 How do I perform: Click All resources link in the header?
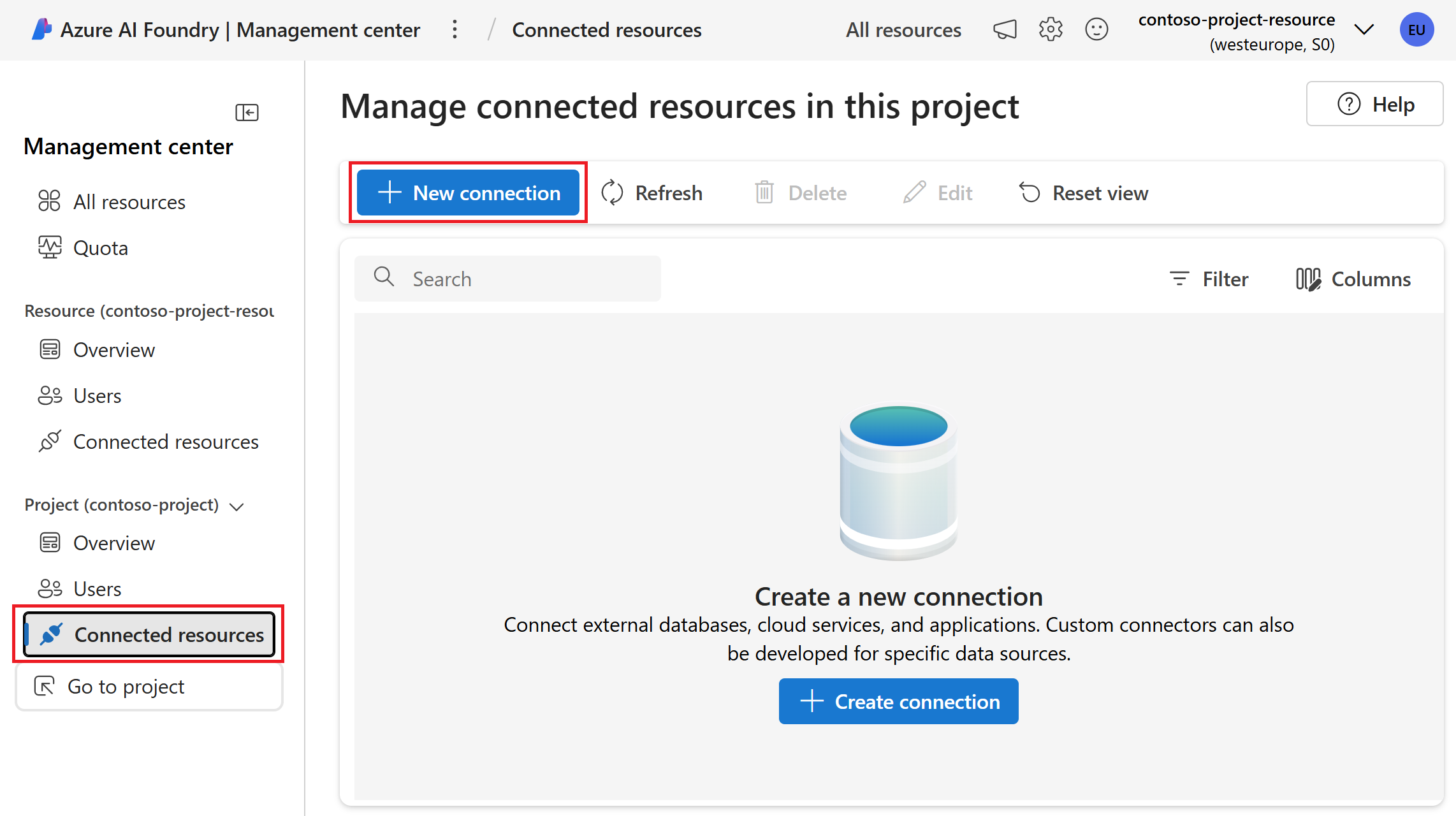pyautogui.click(x=903, y=30)
